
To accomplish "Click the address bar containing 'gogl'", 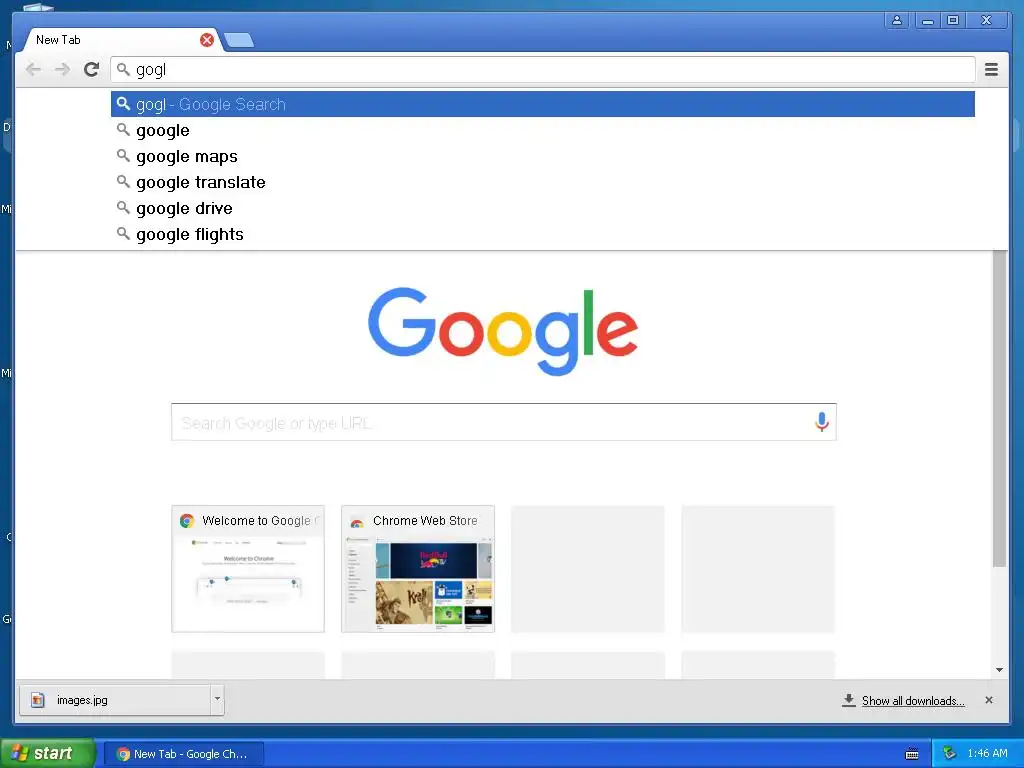I will click(x=543, y=69).
